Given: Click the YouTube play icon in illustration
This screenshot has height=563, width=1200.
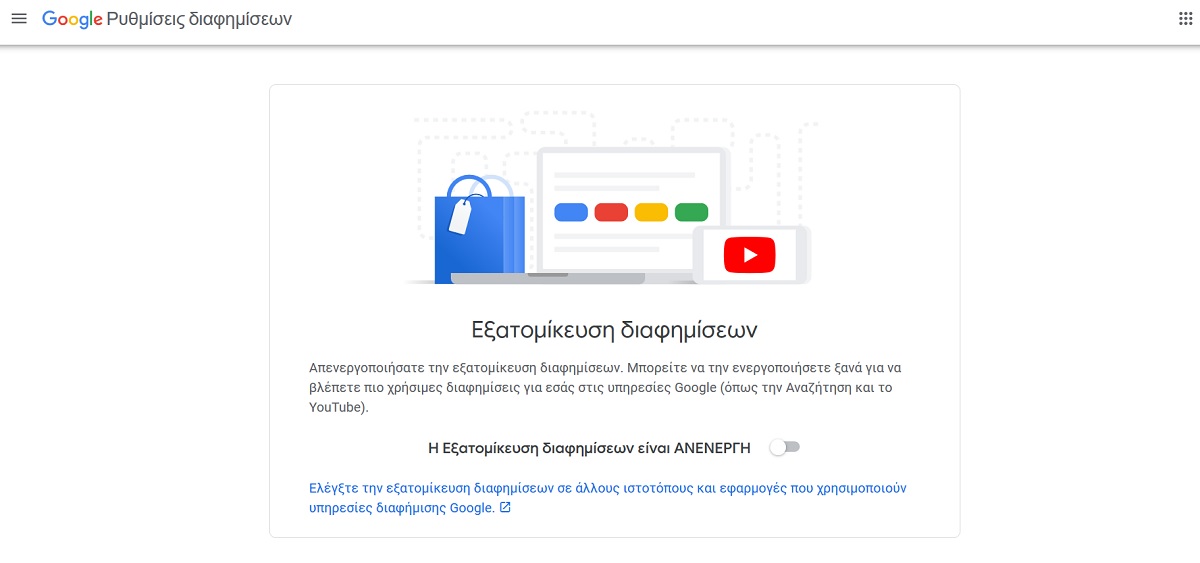Looking at the screenshot, I should [x=750, y=254].
